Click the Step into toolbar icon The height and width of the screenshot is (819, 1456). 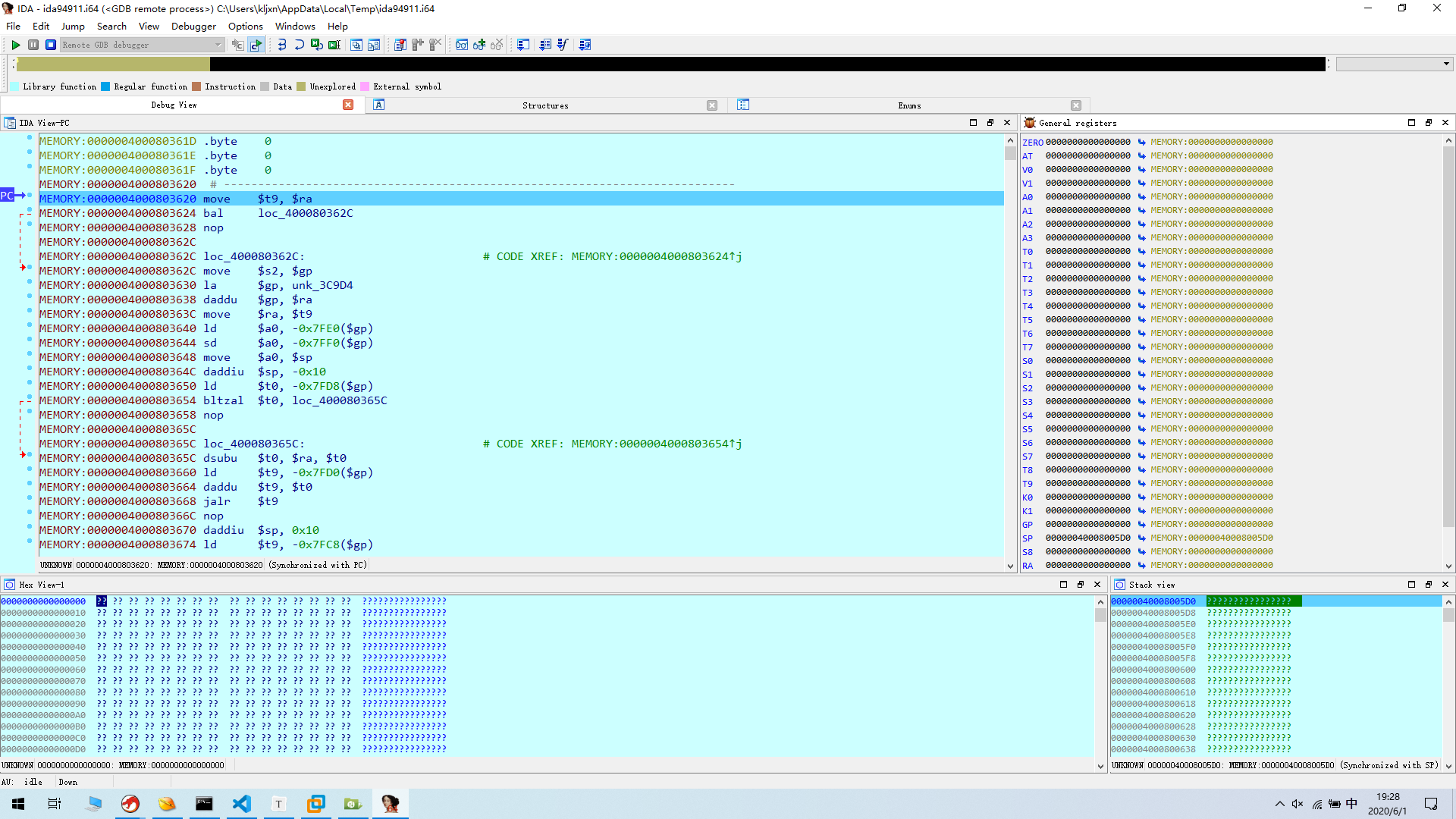(282, 45)
